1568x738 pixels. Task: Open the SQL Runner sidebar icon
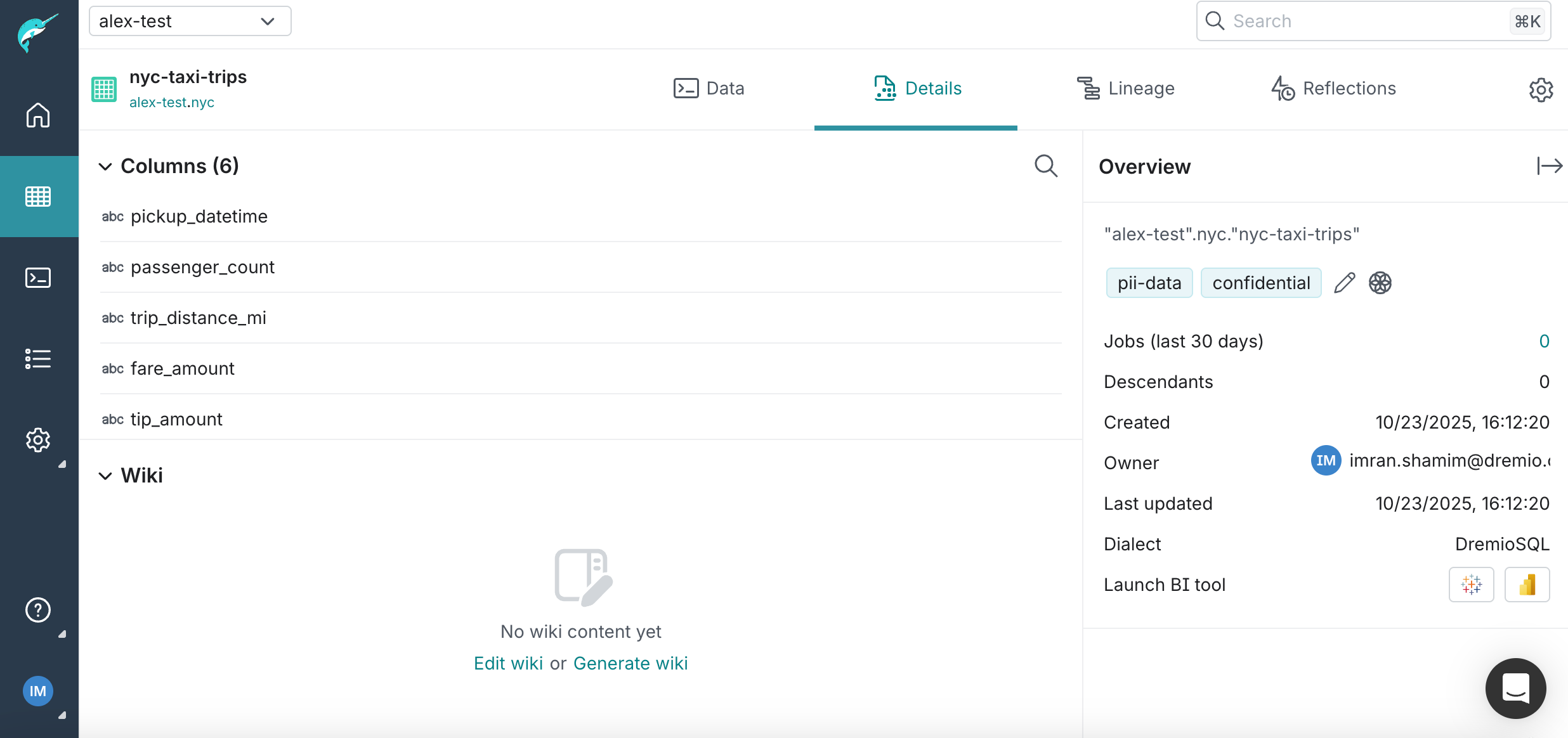coord(38,278)
